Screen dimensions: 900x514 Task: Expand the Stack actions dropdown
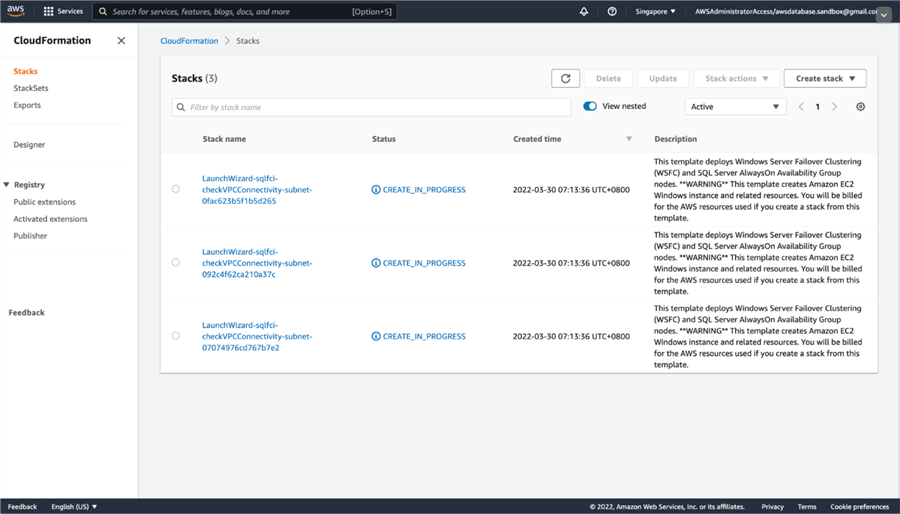(x=736, y=79)
